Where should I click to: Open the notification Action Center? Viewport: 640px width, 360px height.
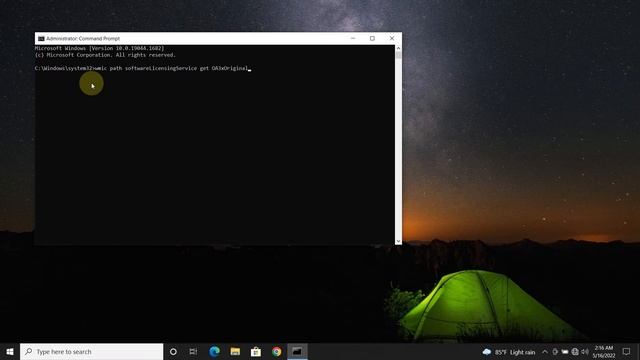coord(627,351)
